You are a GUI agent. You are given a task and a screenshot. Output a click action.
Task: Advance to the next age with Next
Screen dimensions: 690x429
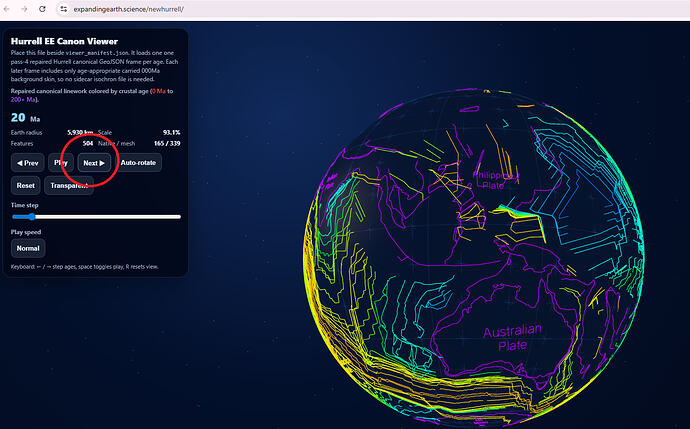tap(94, 163)
